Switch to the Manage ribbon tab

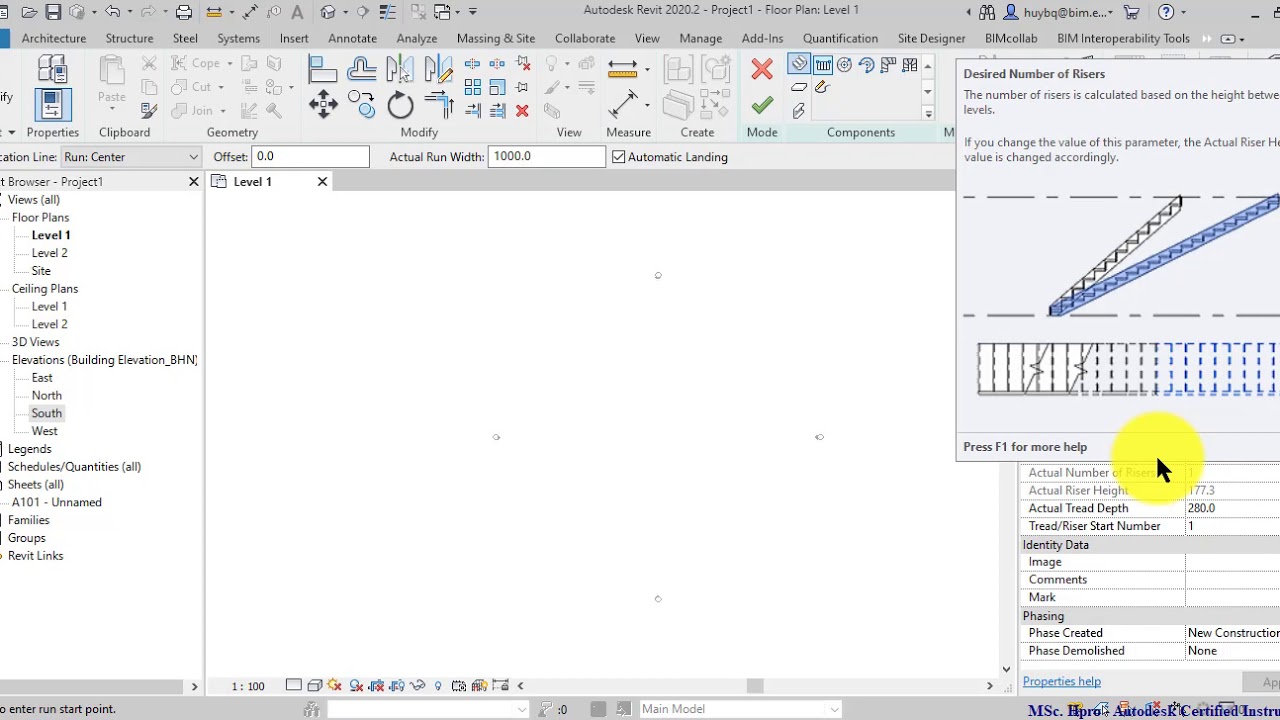pos(701,38)
